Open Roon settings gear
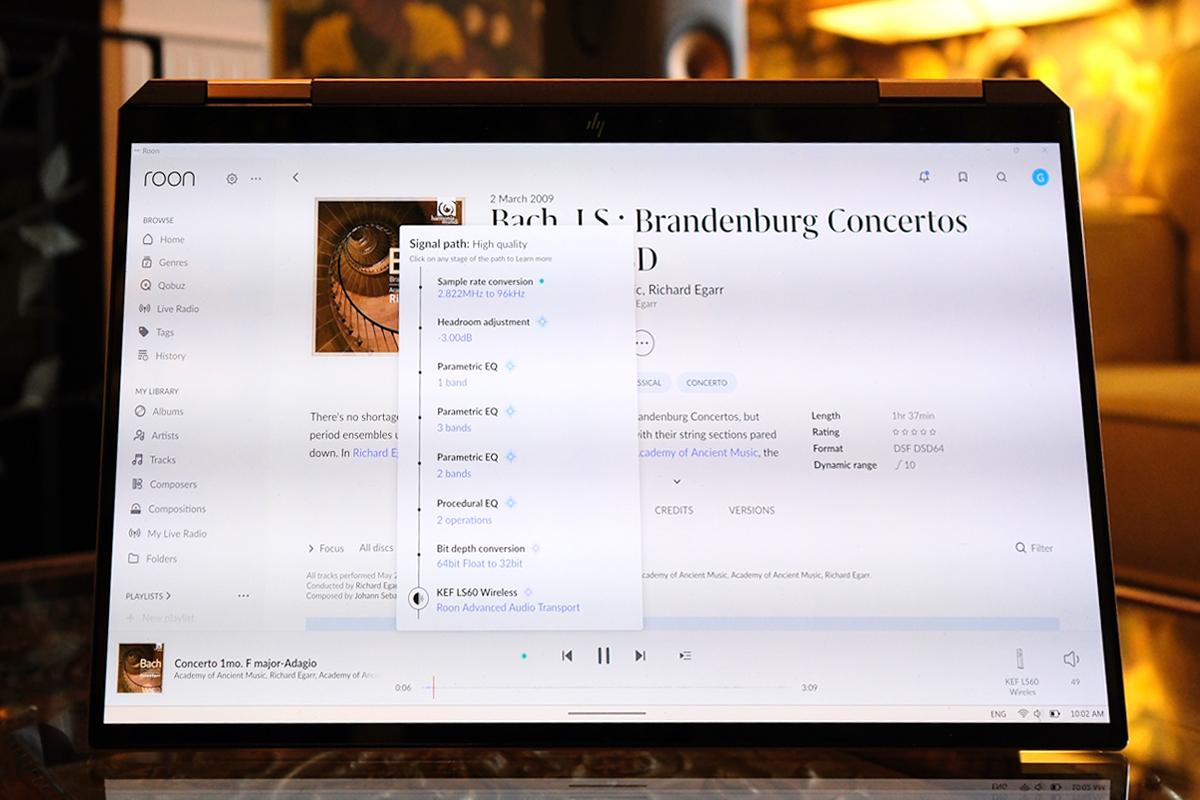 pyautogui.click(x=232, y=179)
